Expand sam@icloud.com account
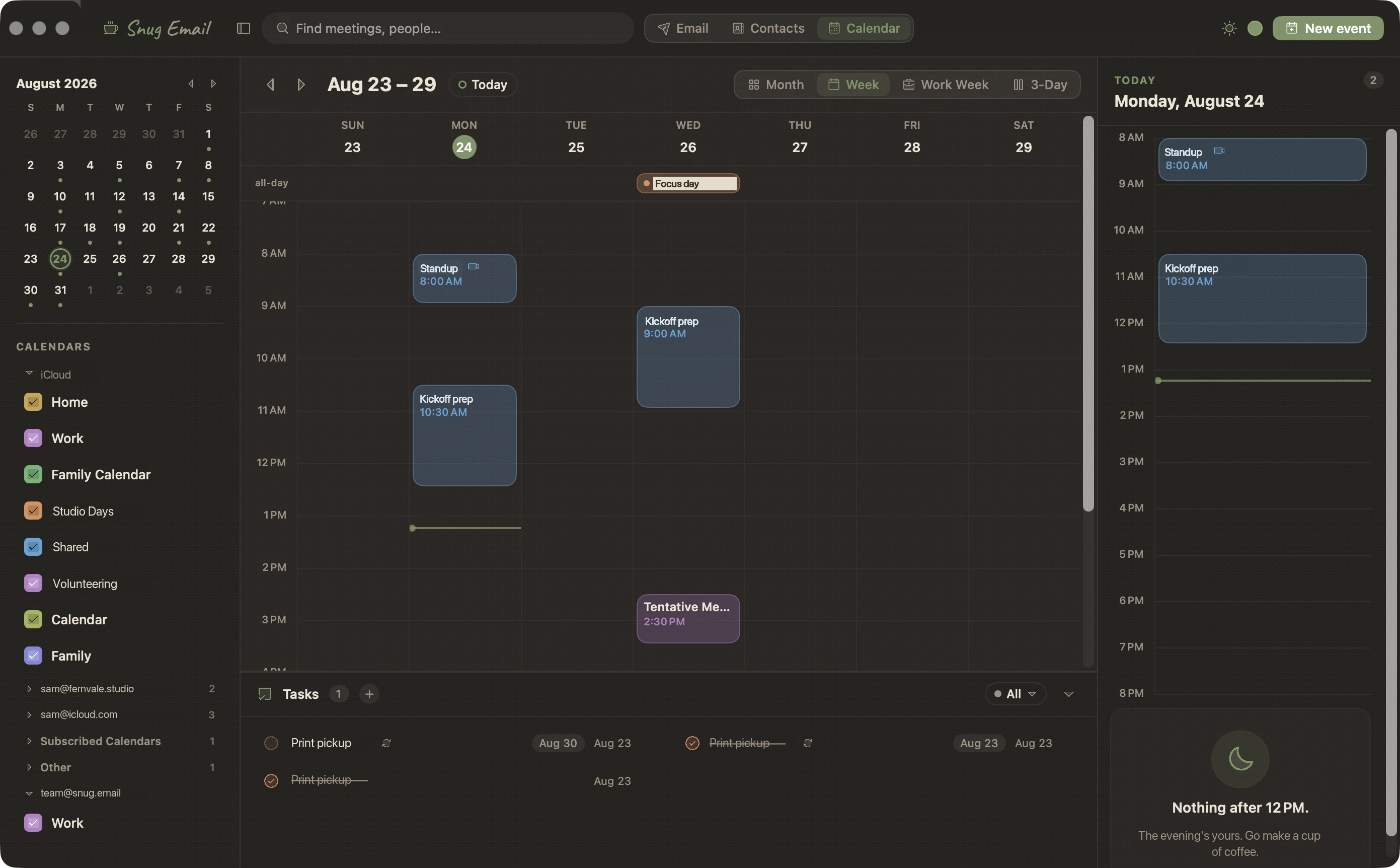The image size is (1400, 868). [29, 715]
